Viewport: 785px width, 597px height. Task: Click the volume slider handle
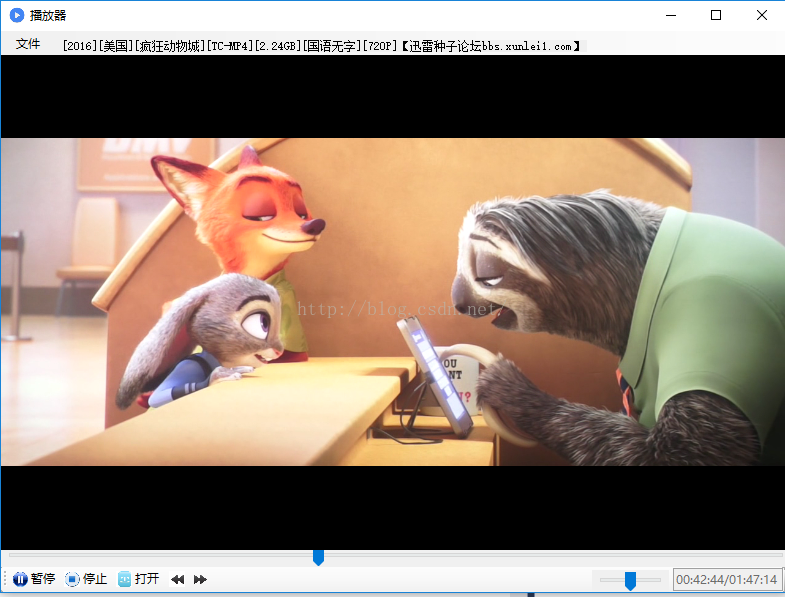[x=630, y=581]
